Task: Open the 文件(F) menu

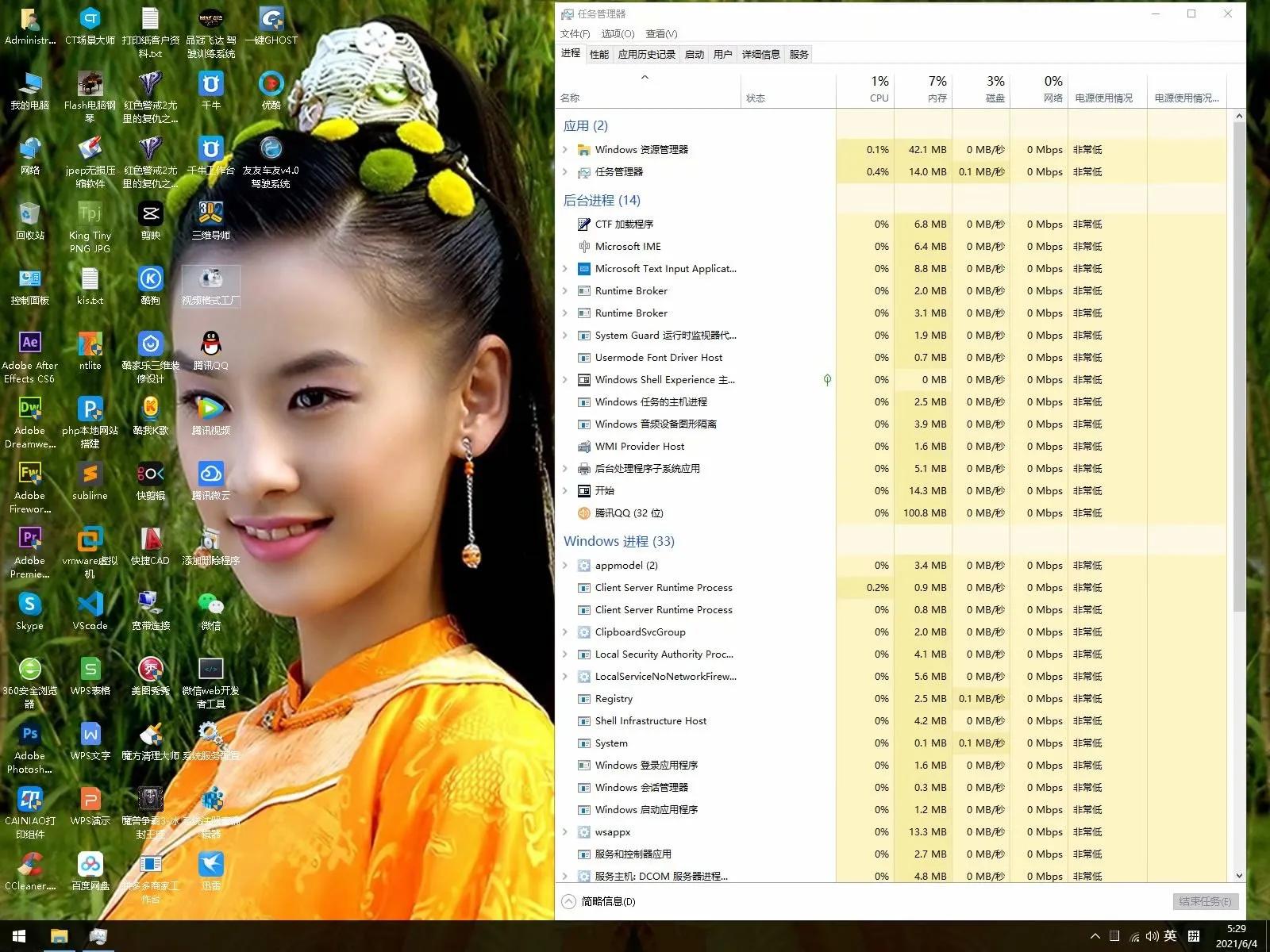Action: 575,33
